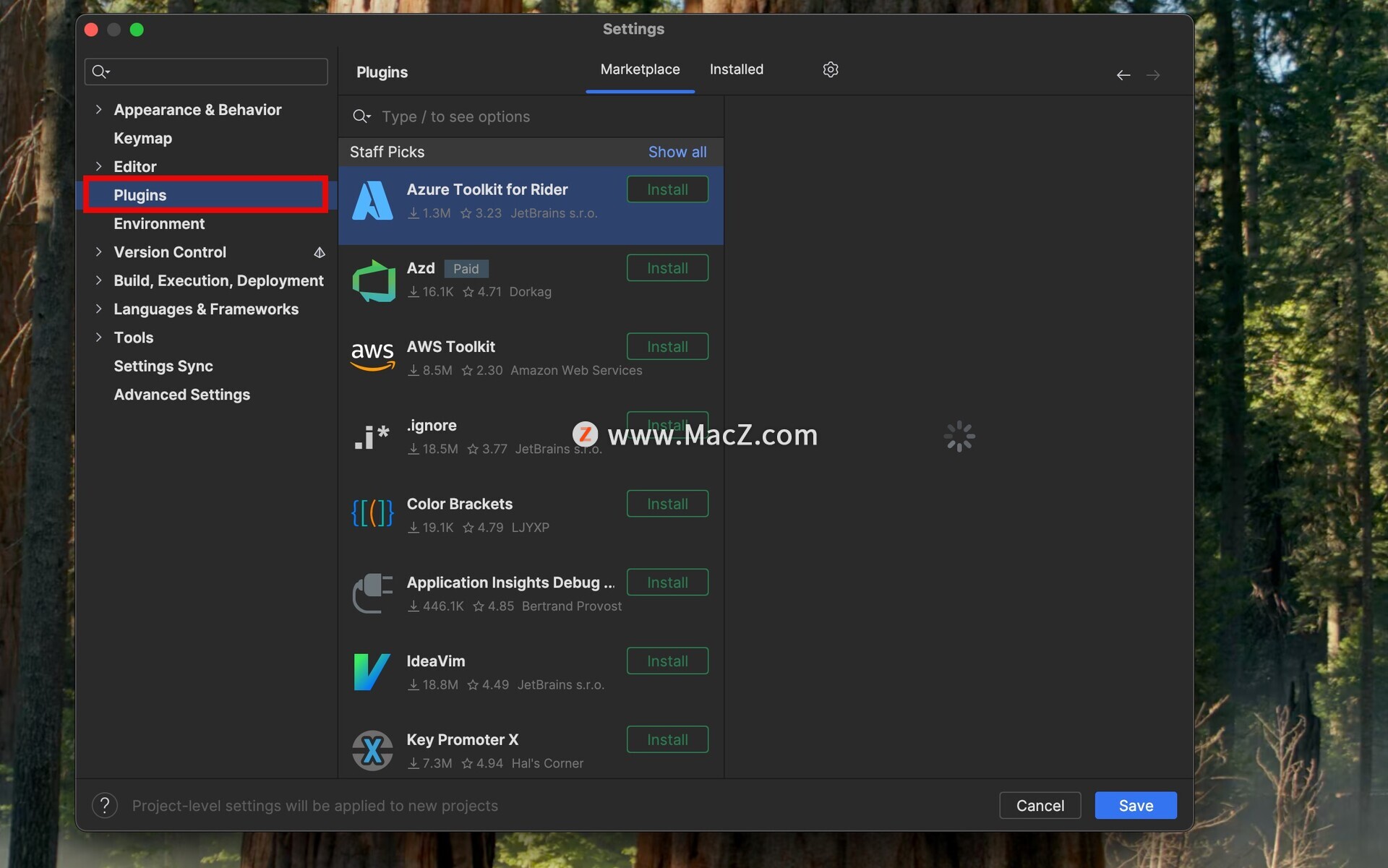Switch to the Marketplace tab
Screen dimensions: 1388x868
tap(640, 69)
